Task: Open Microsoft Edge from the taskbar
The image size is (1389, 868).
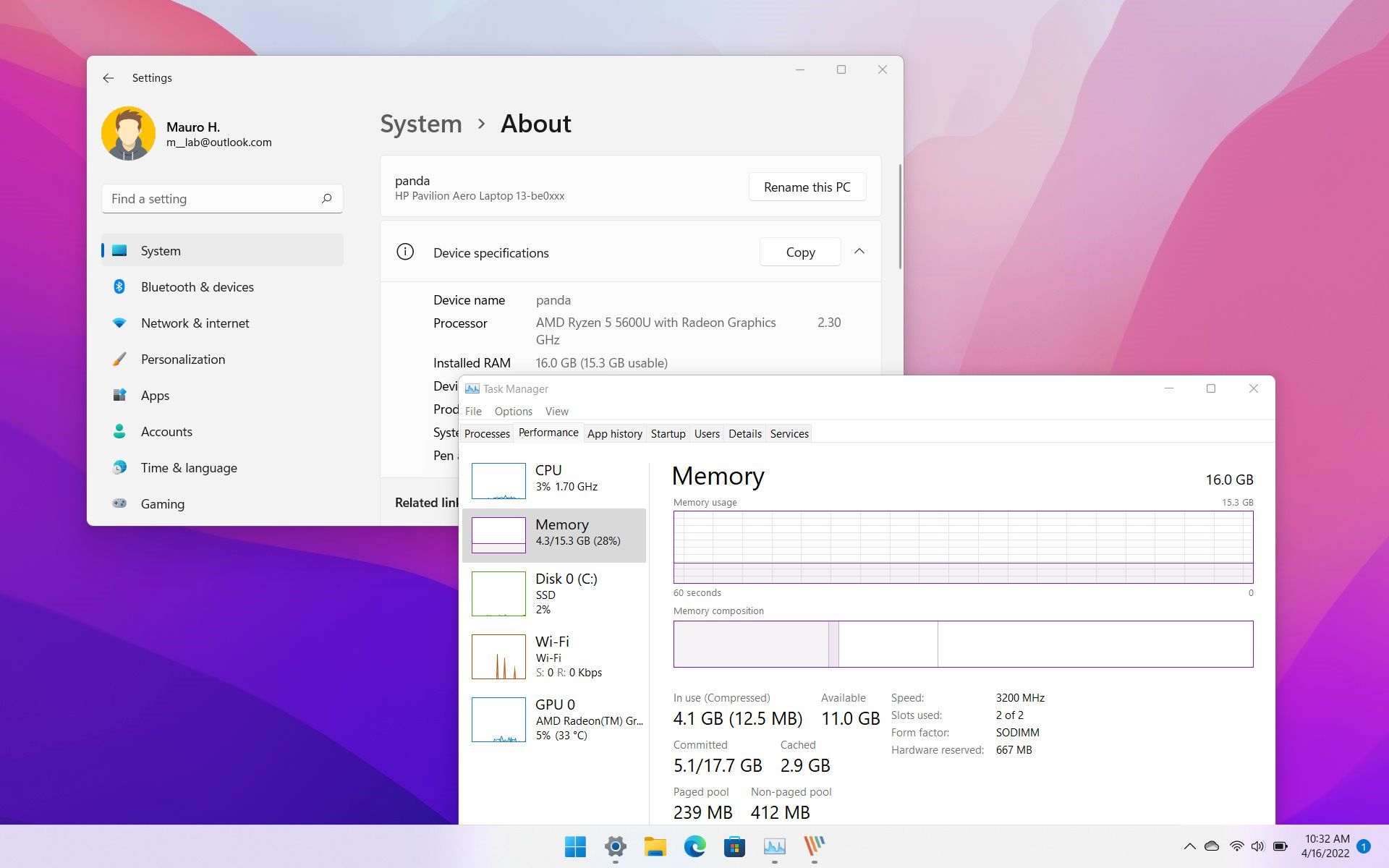Action: [695, 847]
